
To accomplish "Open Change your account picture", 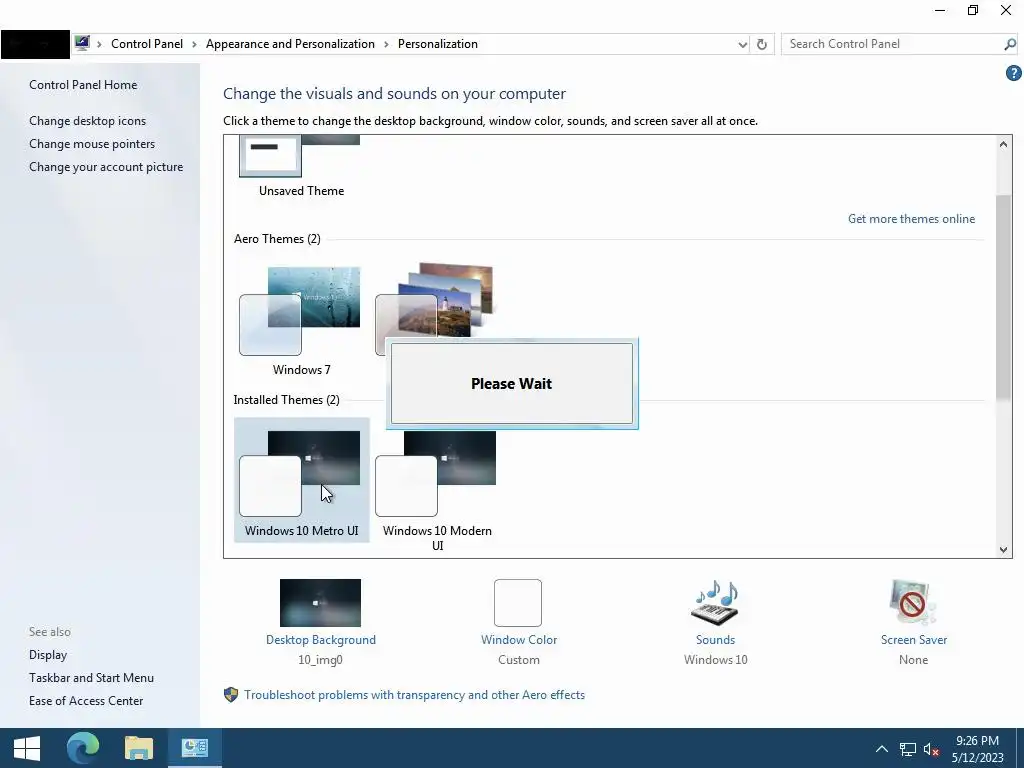I will [x=106, y=167].
